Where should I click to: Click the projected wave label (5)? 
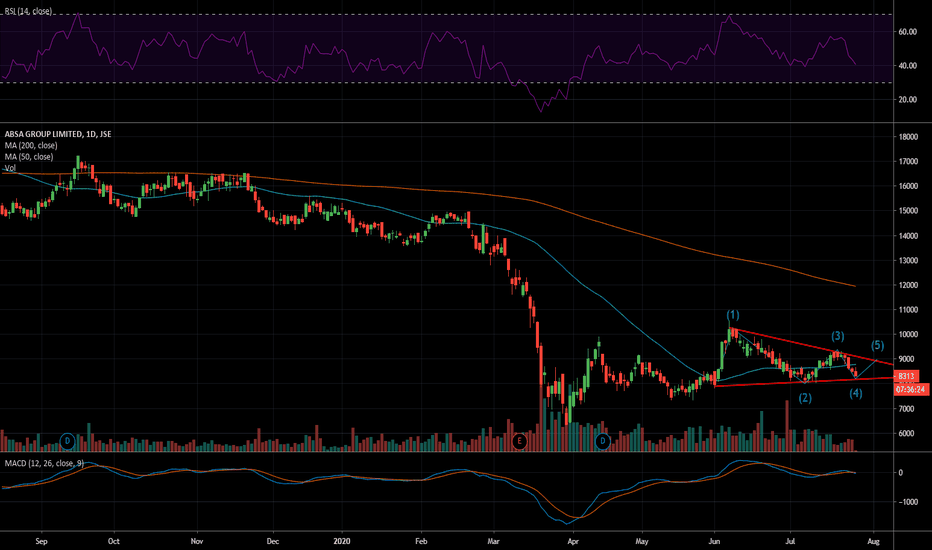[x=877, y=345]
